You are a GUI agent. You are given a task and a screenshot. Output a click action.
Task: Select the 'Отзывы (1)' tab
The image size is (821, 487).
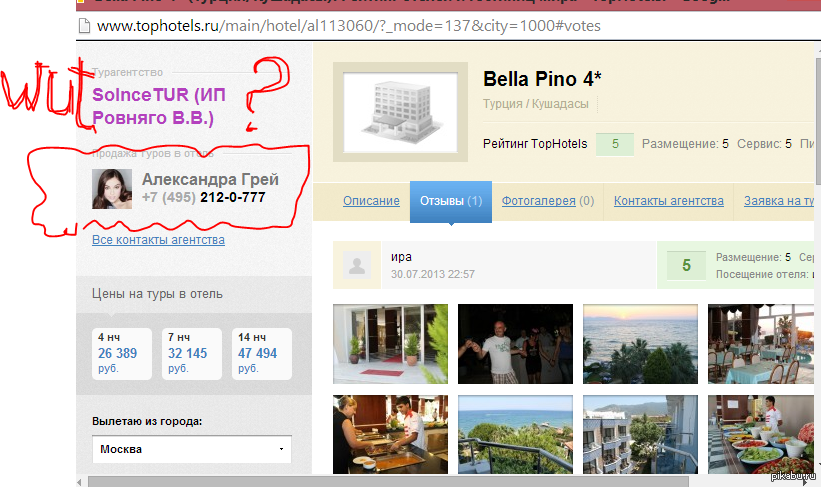tap(451, 201)
